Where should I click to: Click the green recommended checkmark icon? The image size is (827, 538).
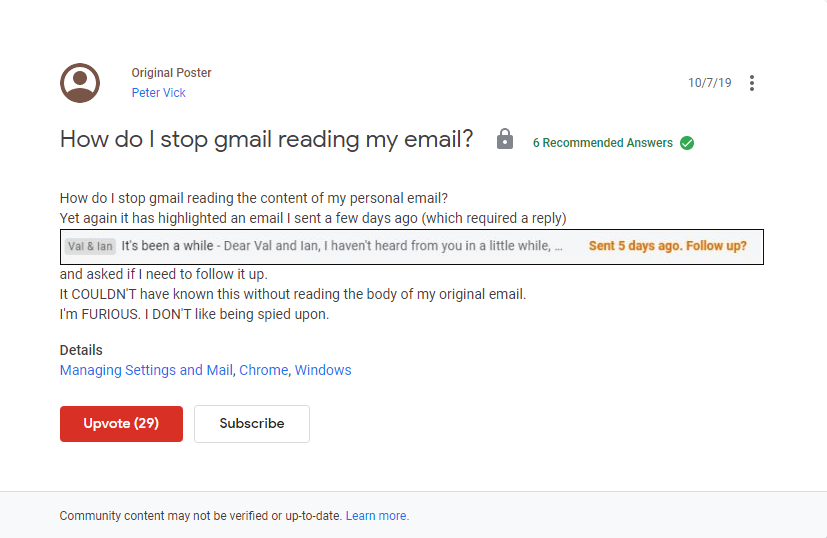click(x=687, y=143)
